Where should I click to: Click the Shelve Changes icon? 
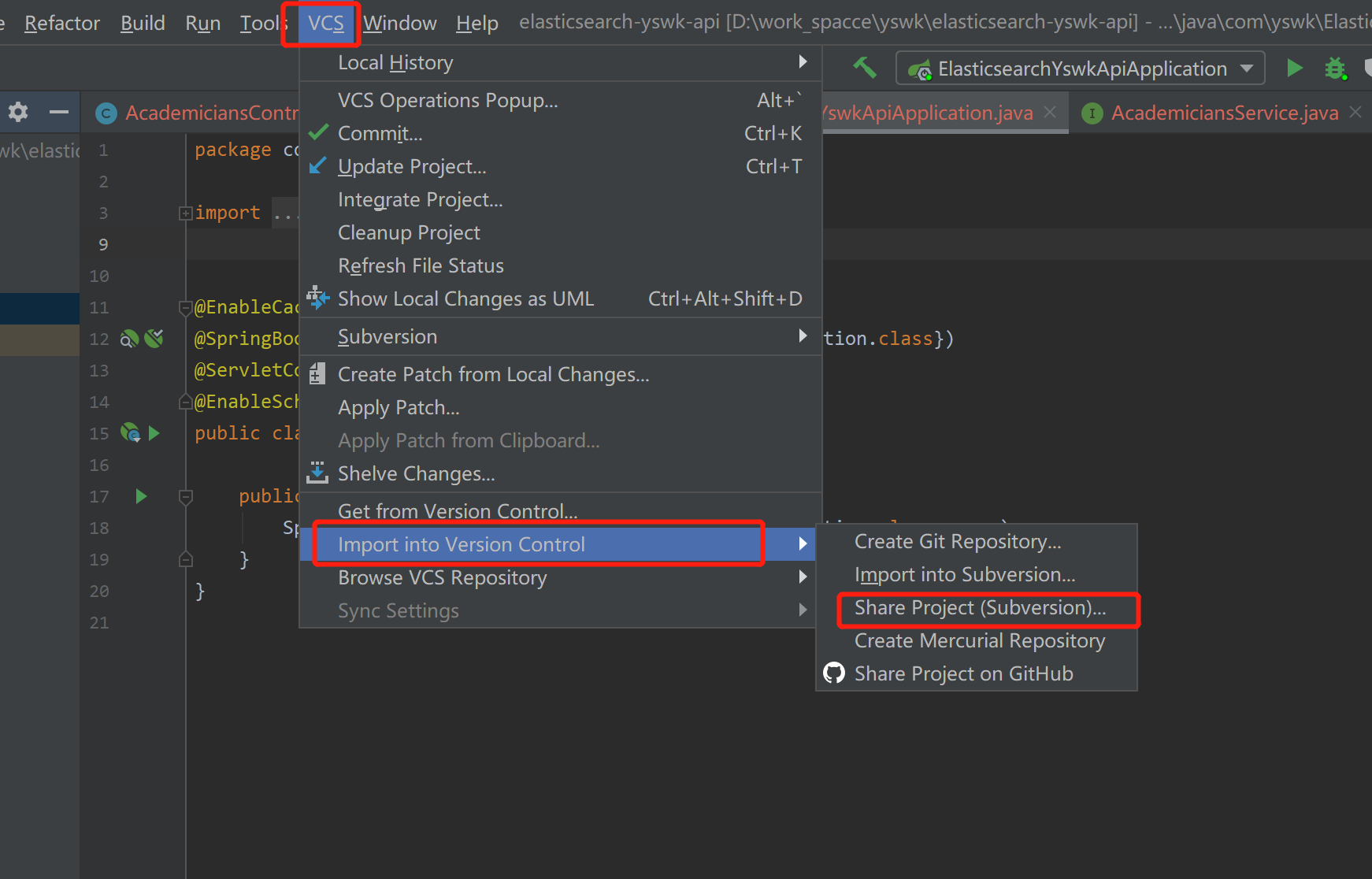(317, 473)
